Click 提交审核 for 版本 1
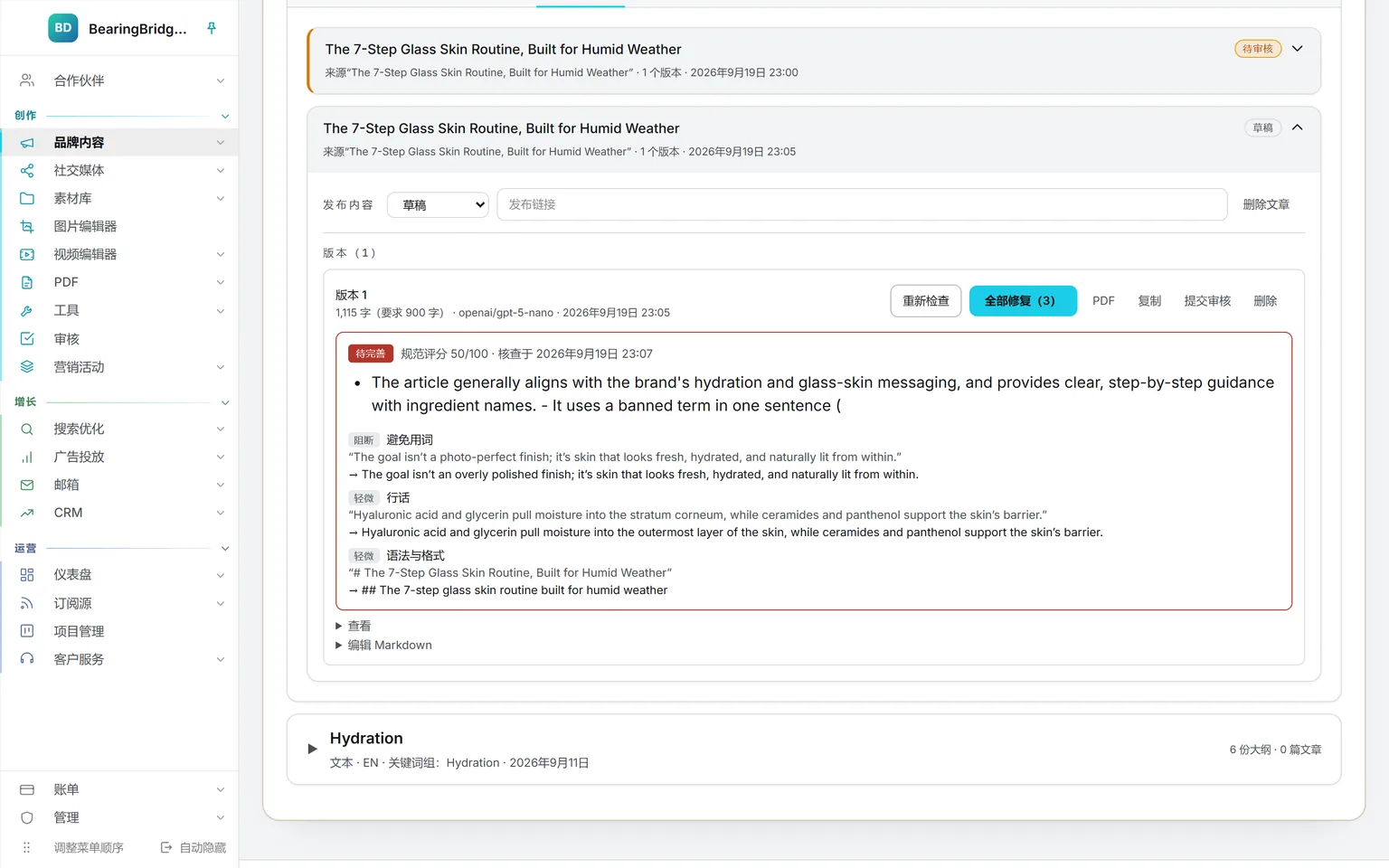The width and height of the screenshot is (1389, 868). tap(1207, 301)
